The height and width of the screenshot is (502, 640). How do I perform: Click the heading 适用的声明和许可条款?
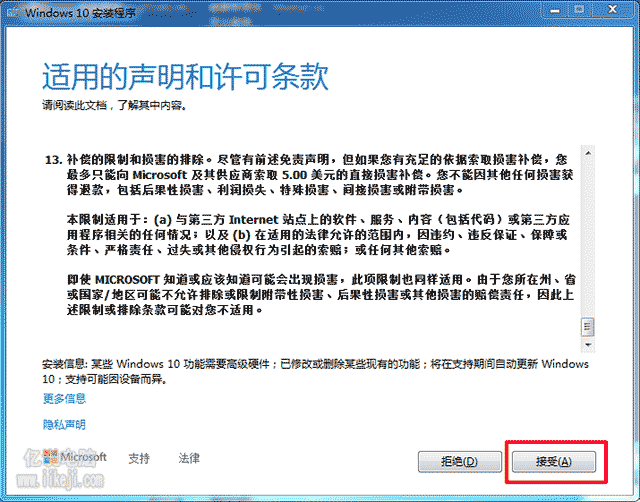tap(185, 76)
